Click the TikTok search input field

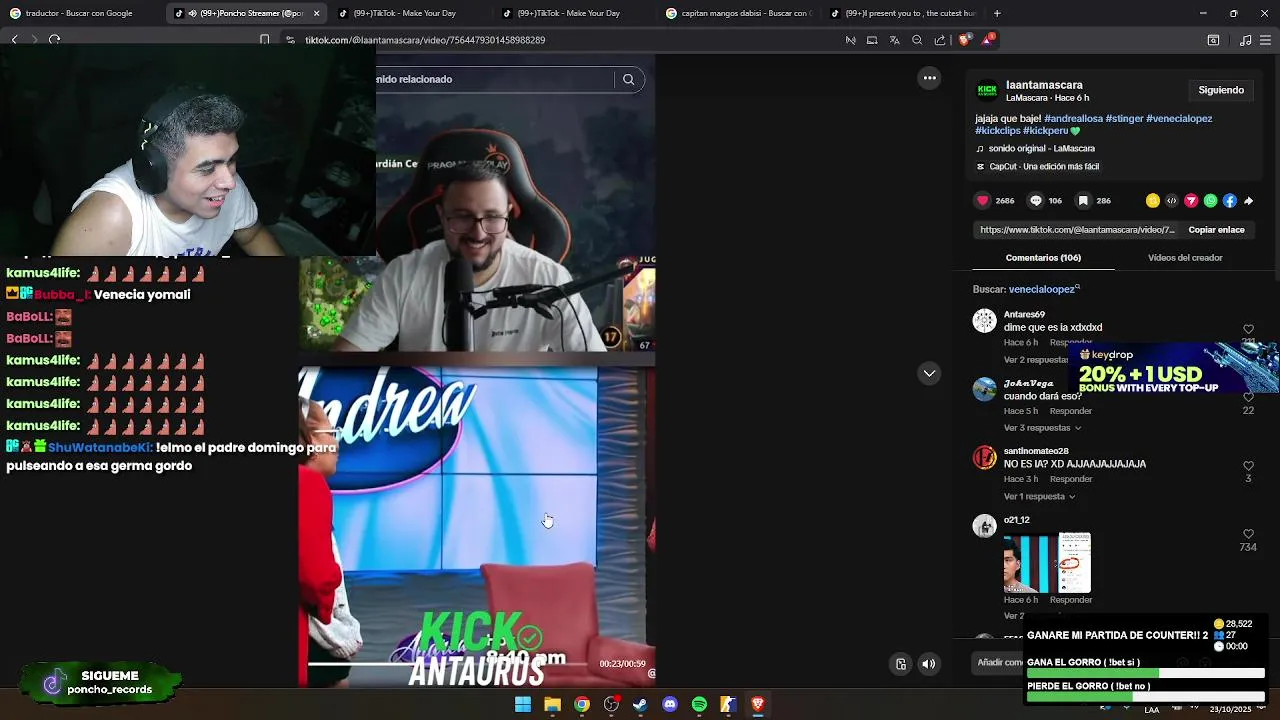pos(494,79)
